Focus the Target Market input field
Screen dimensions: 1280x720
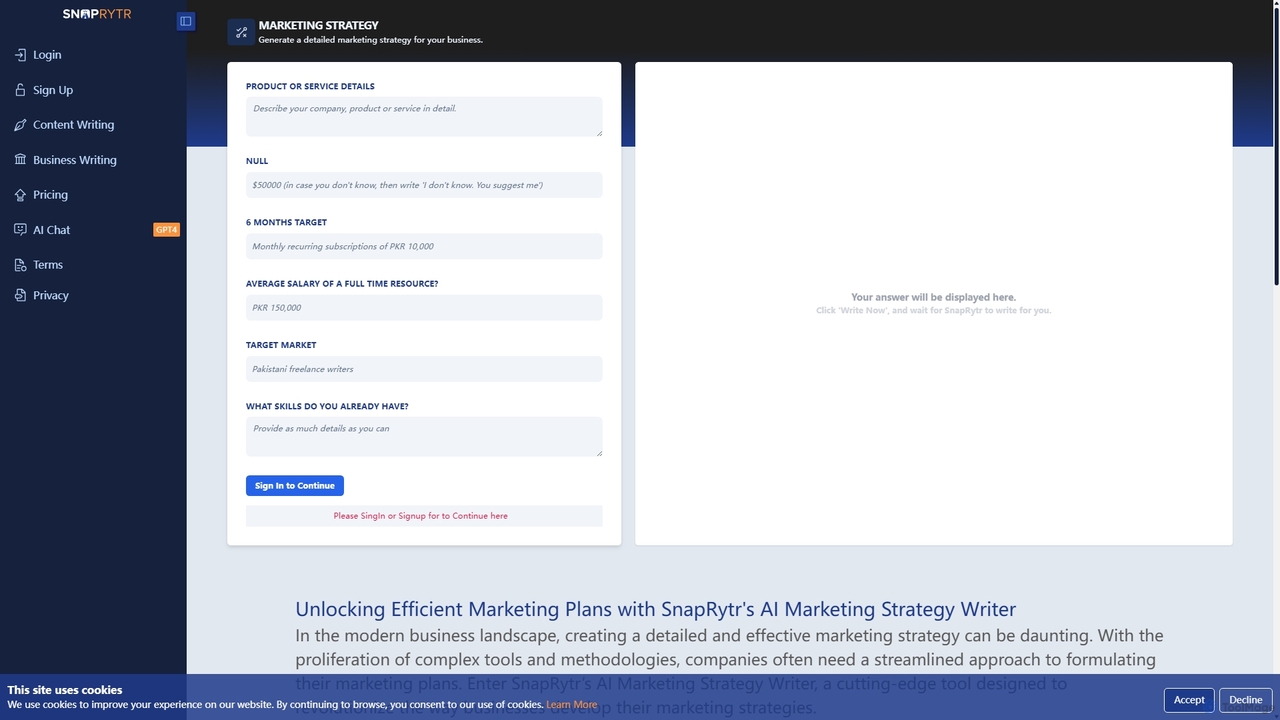click(424, 369)
